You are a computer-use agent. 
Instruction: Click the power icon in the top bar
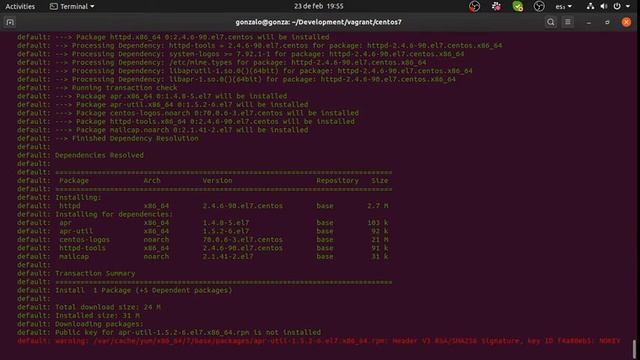617,6
